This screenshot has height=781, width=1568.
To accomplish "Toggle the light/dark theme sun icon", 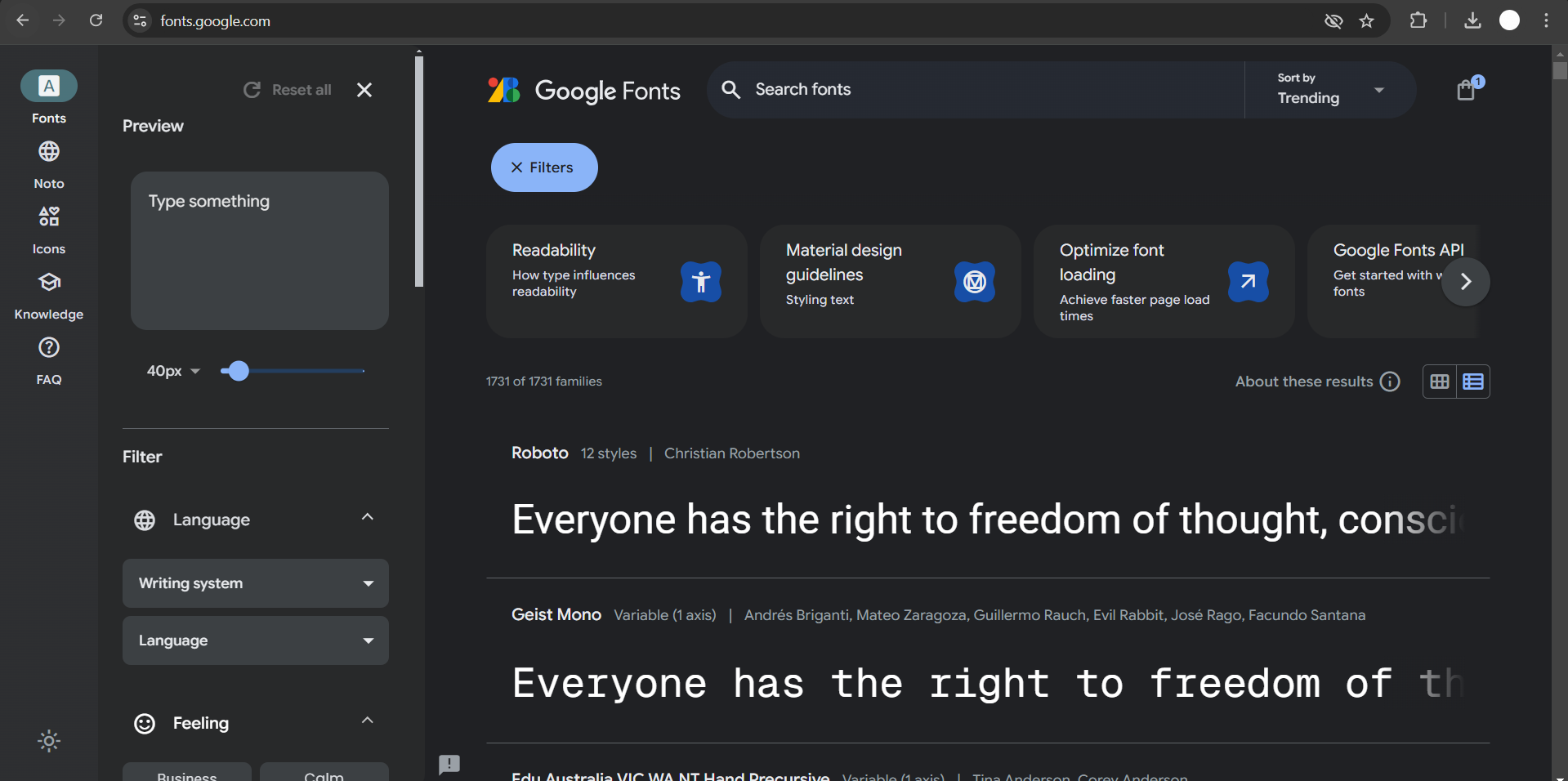I will (49, 741).
